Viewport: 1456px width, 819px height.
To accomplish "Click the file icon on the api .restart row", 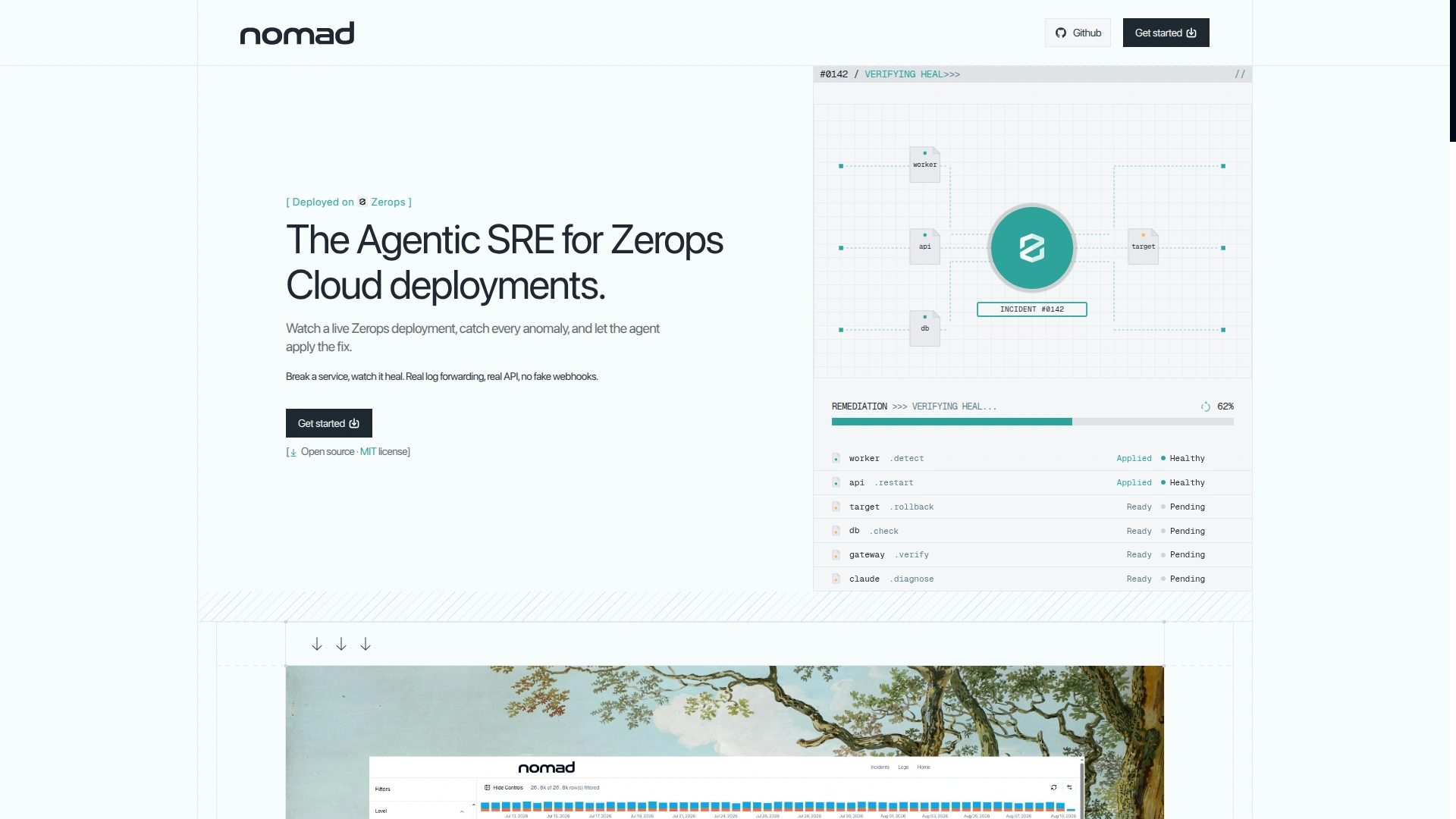I will 836,482.
